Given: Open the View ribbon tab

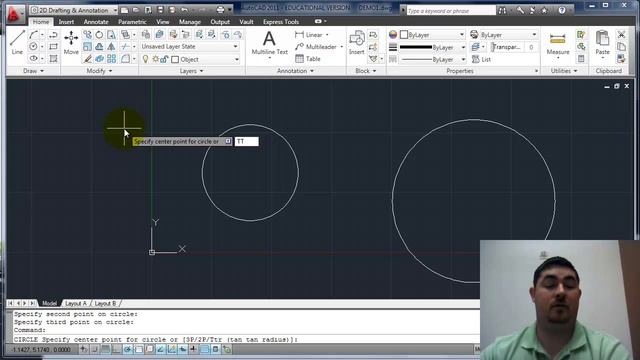Looking at the screenshot, I should [x=162, y=22].
